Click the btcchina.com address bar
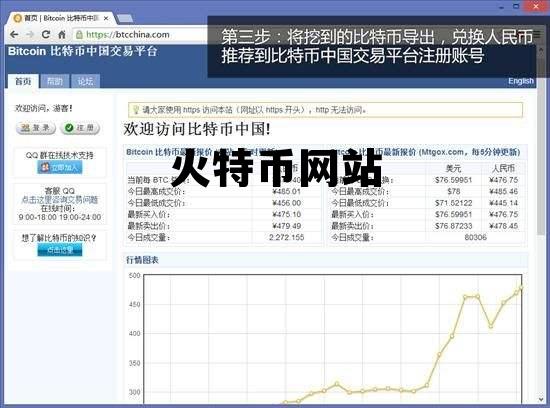The height and width of the screenshot is (408, 550). 140,34
